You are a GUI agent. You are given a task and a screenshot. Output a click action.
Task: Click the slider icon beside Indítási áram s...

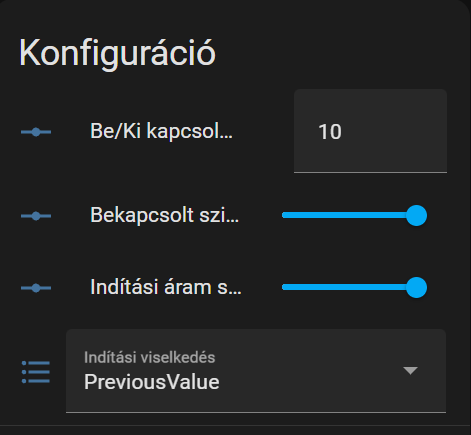(x=36, y=288)
